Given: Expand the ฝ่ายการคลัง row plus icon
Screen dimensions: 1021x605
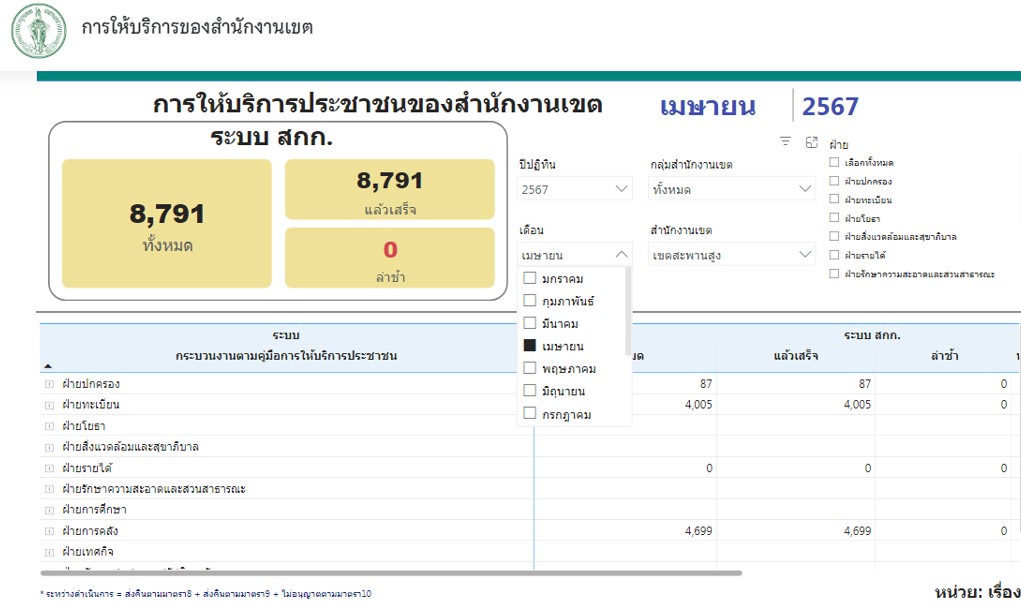Looking at the screenshot, I should coord(49,531).
